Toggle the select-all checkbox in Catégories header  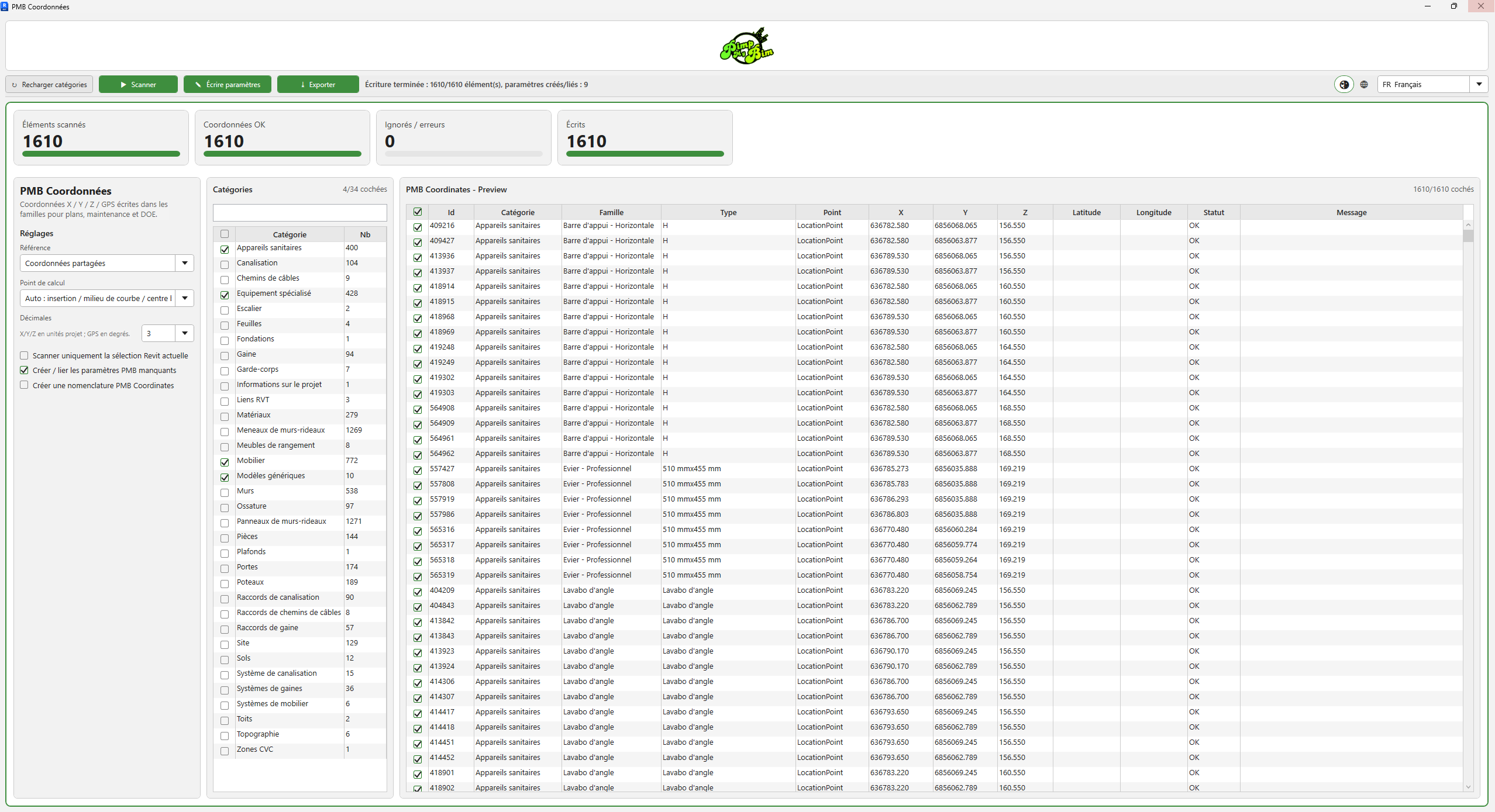pyautogui.click(x=225, y=234)
